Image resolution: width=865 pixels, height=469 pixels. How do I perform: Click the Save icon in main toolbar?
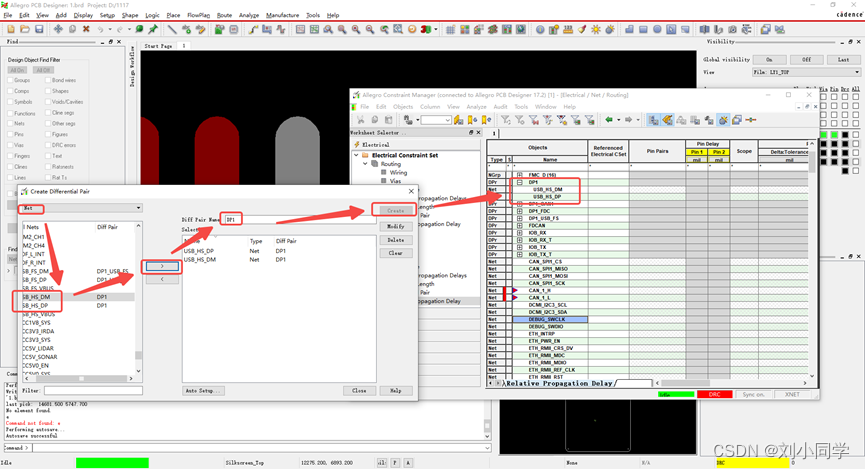coord(39,29)
